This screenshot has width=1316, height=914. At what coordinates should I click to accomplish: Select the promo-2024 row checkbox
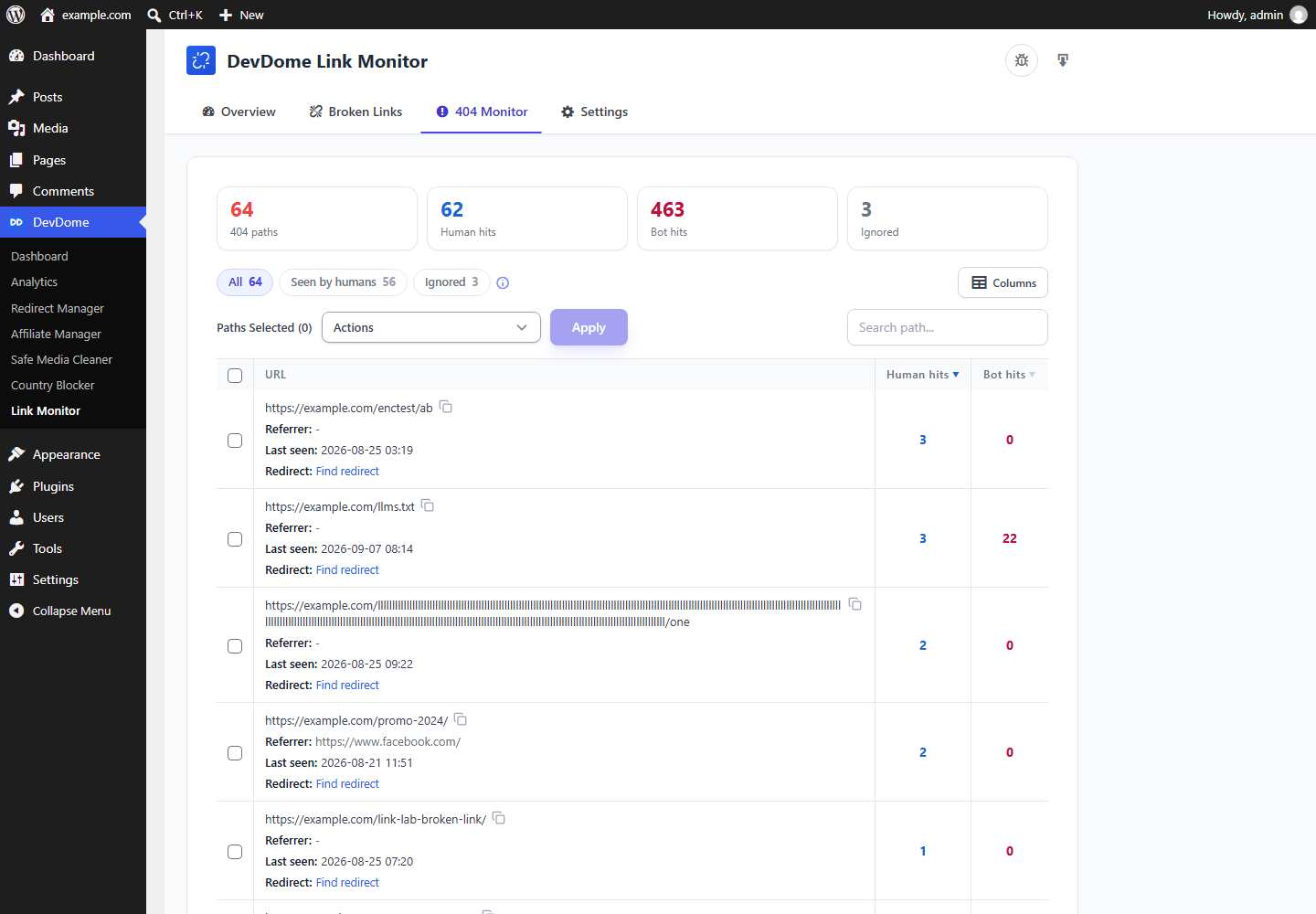tap(235, 753)
